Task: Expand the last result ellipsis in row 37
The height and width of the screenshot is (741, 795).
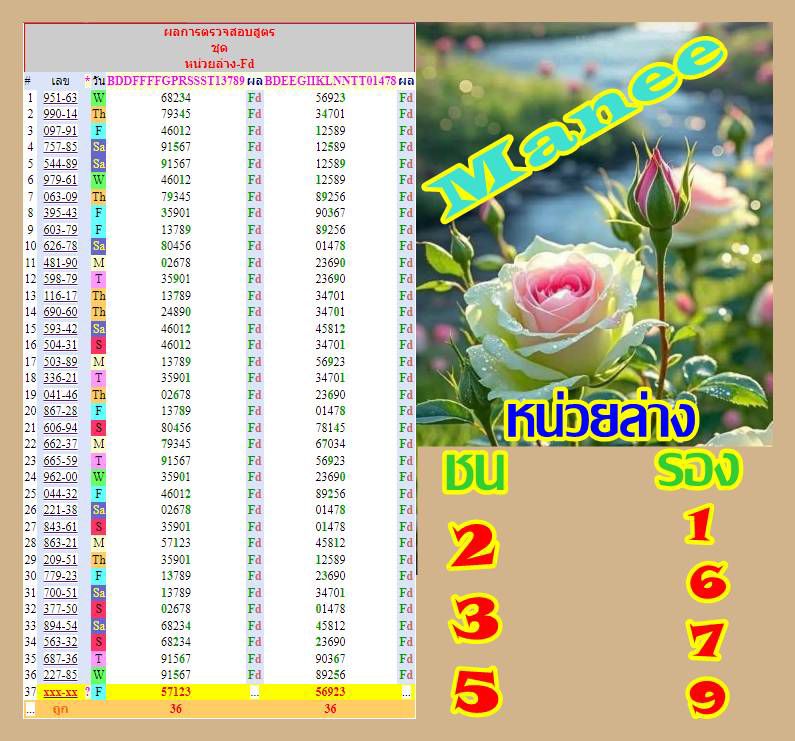Action: pos(406,692)
